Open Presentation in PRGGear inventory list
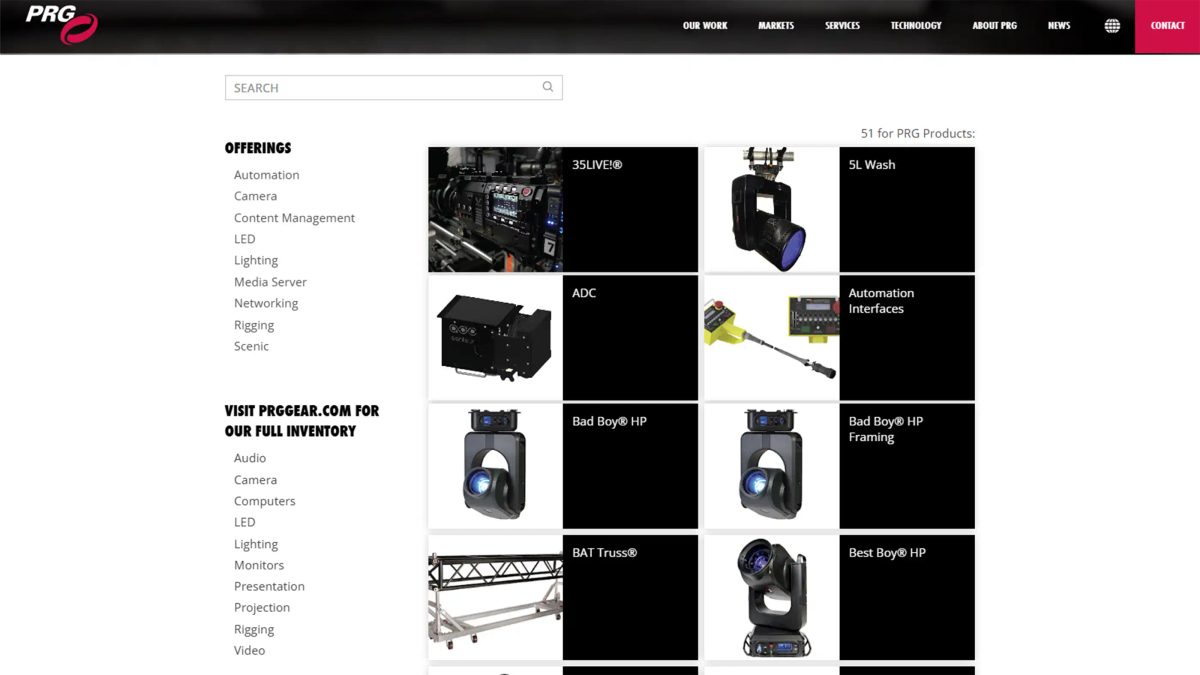Screen dimensions: 1200x675 point(269,586)
